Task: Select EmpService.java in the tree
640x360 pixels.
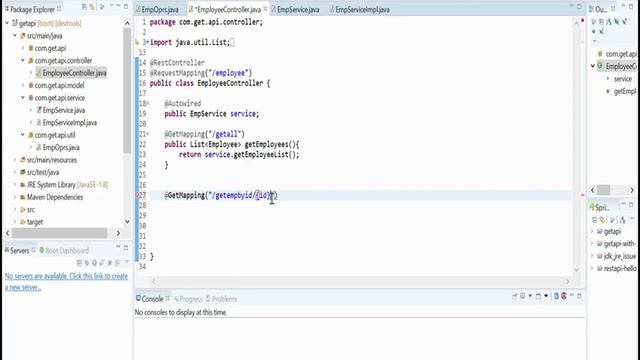Action: (x=63, y=110)
